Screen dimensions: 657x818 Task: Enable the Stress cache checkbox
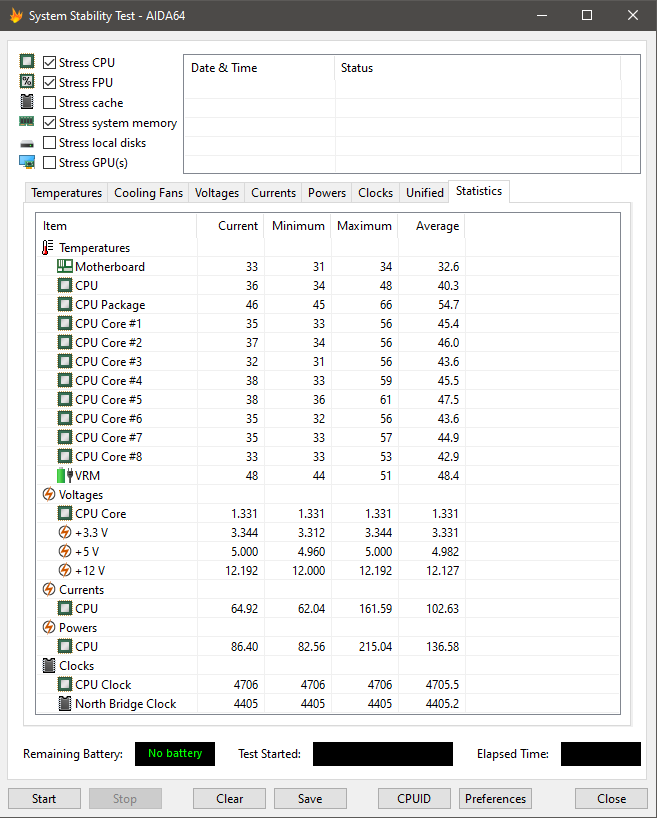pyautogui.click(x=50, y=103)
